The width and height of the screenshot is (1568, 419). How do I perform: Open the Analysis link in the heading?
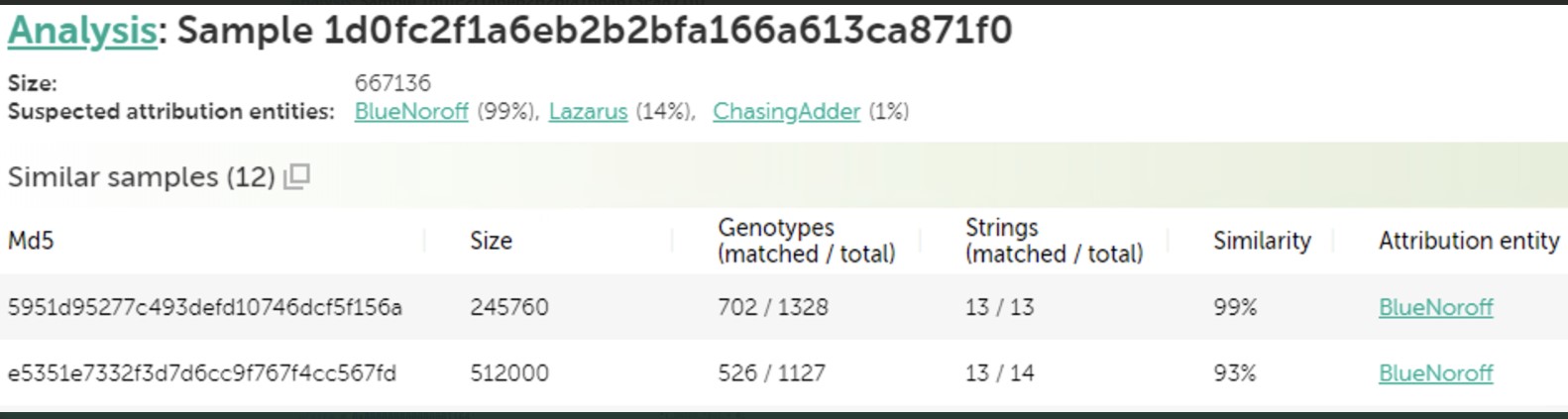(x=82, y=31)
